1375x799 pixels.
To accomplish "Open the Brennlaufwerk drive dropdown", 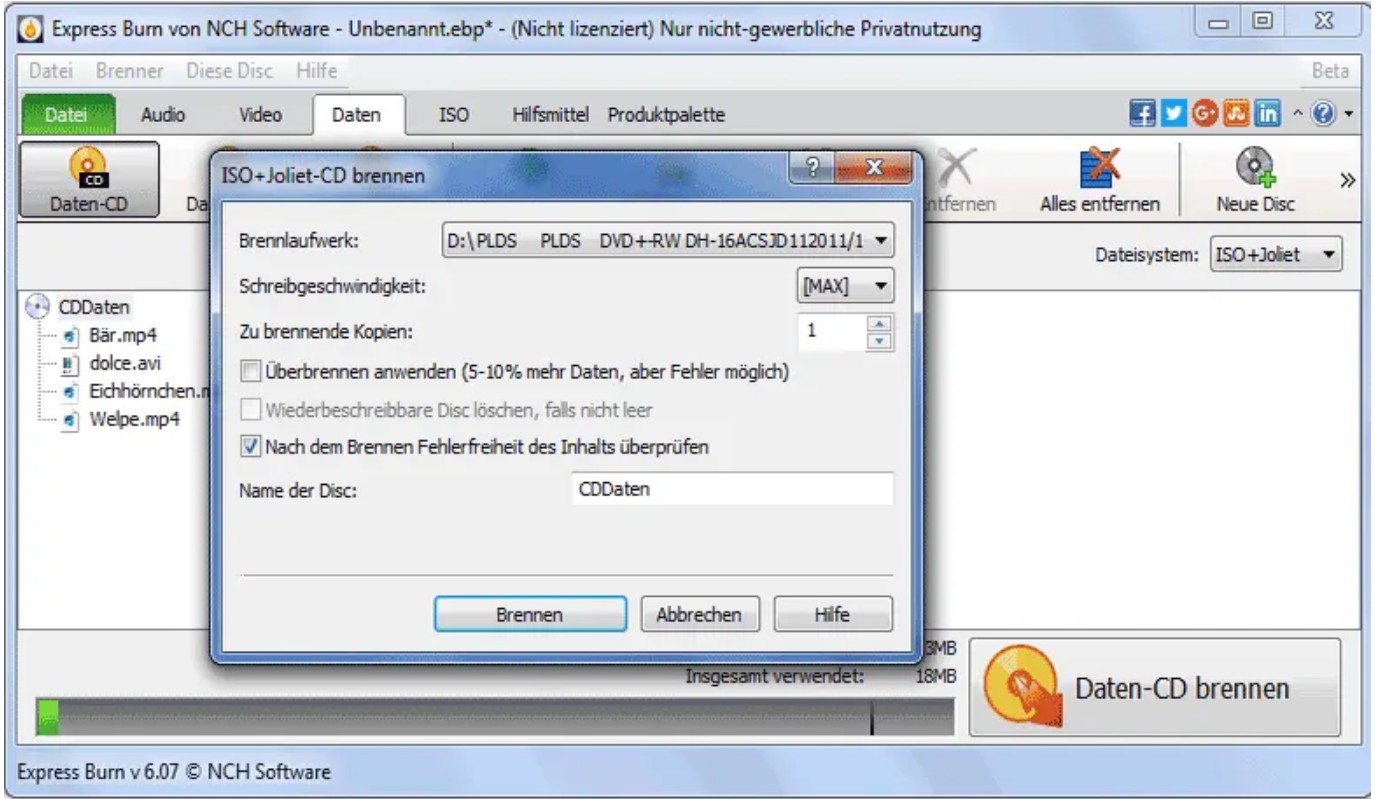I will click(x=668, y=242).
